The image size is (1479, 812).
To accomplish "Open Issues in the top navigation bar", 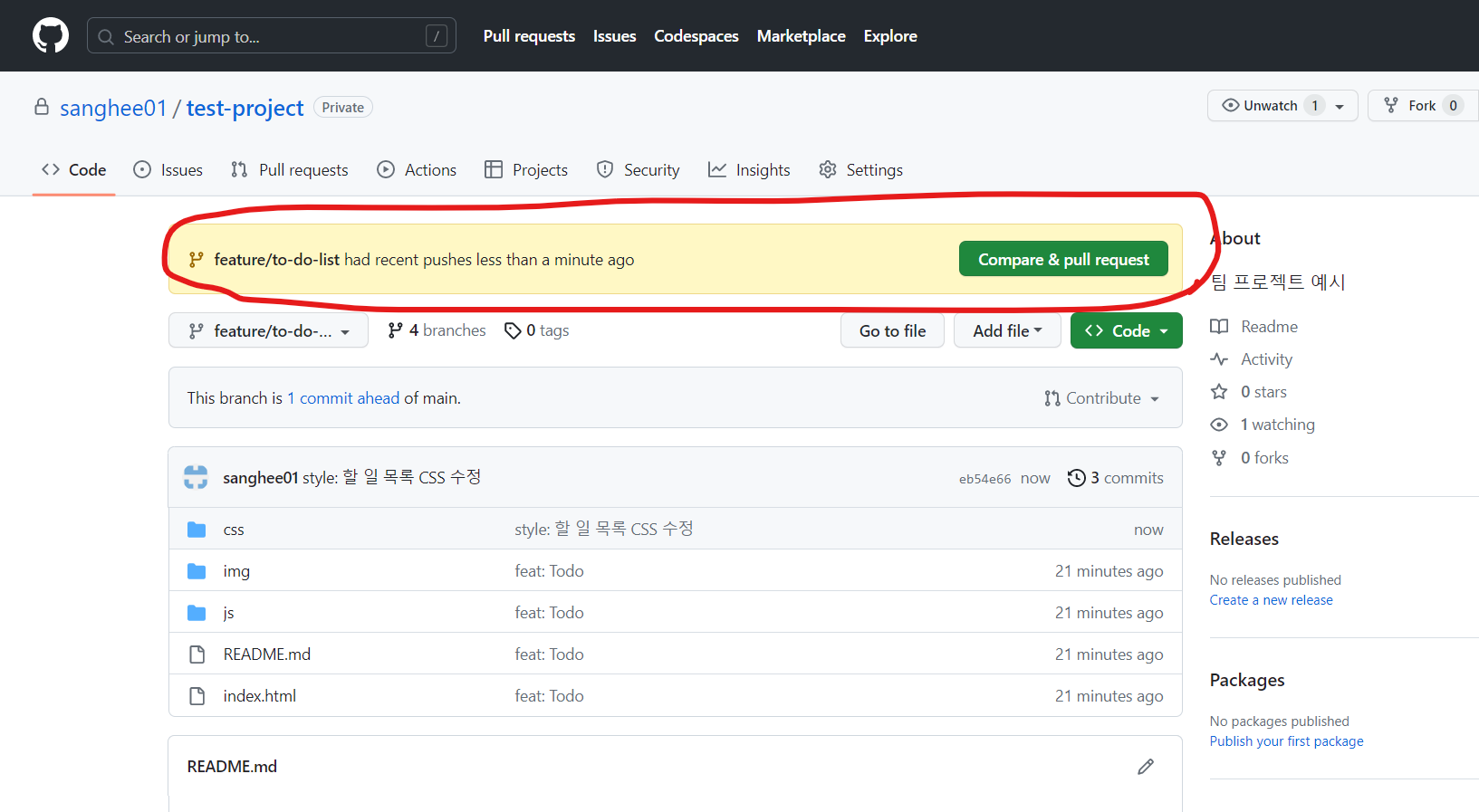I will coord(614,36).
